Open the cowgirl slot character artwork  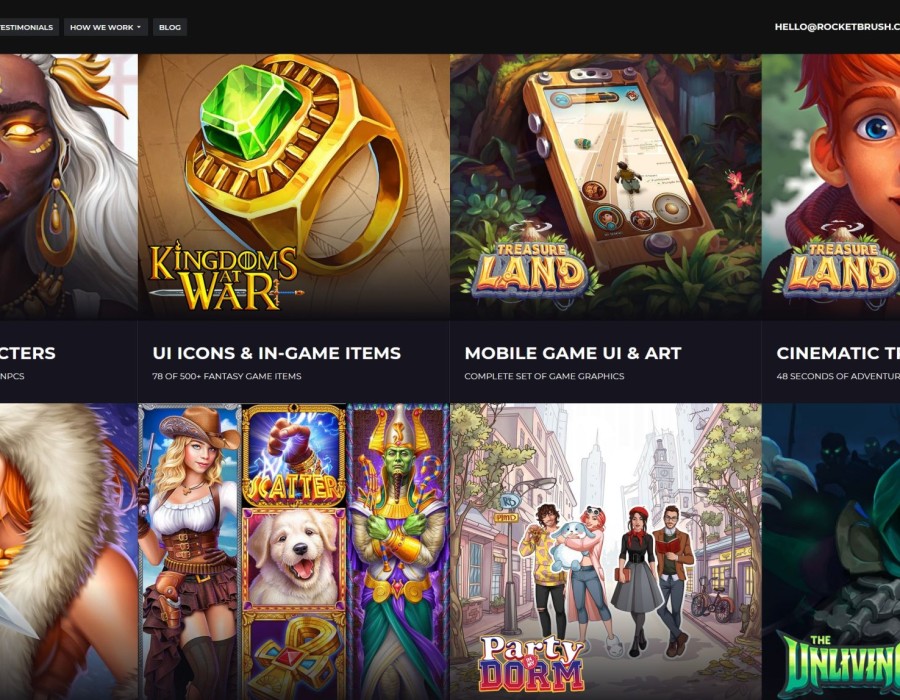[189, 552]
